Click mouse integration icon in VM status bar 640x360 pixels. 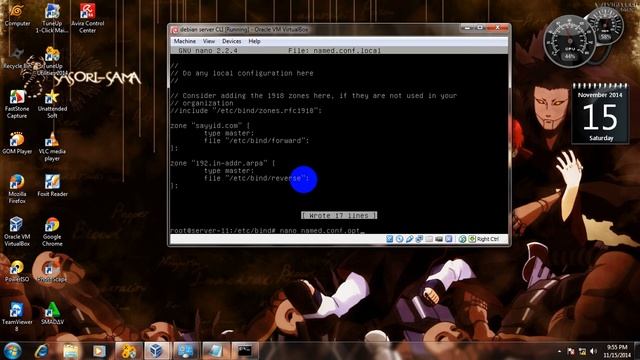(x=462, y=239)
